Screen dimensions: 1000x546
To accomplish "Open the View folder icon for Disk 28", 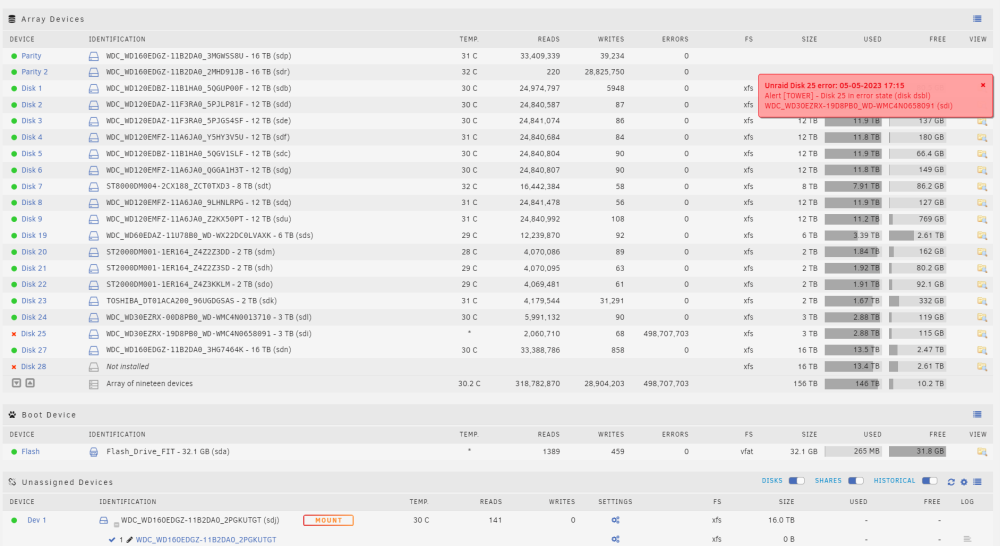I will pos(982,367).
